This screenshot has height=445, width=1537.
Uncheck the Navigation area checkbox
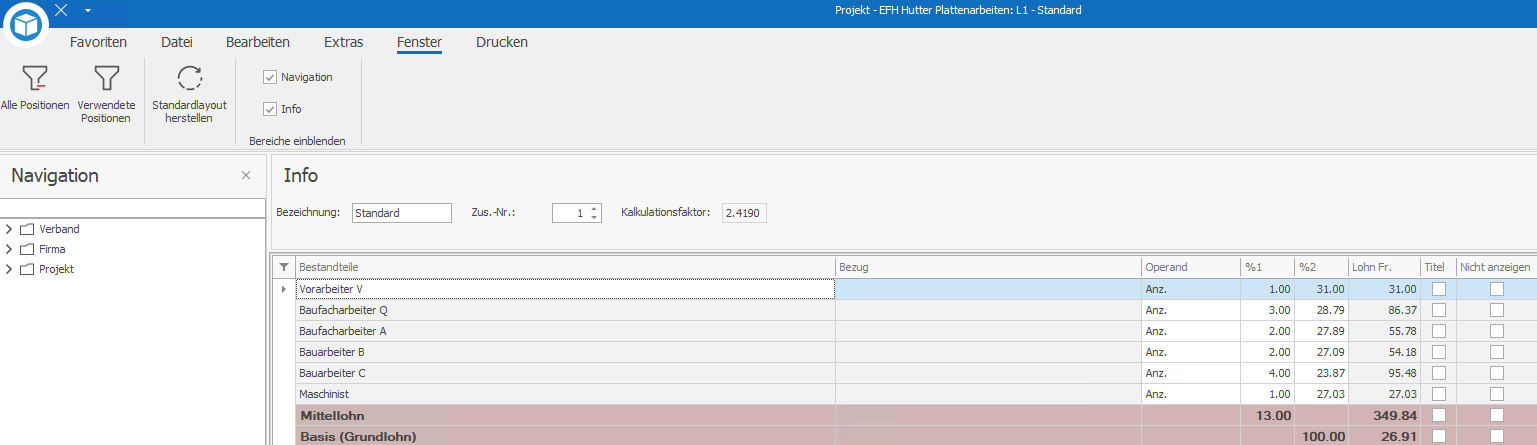pos(270,77)
